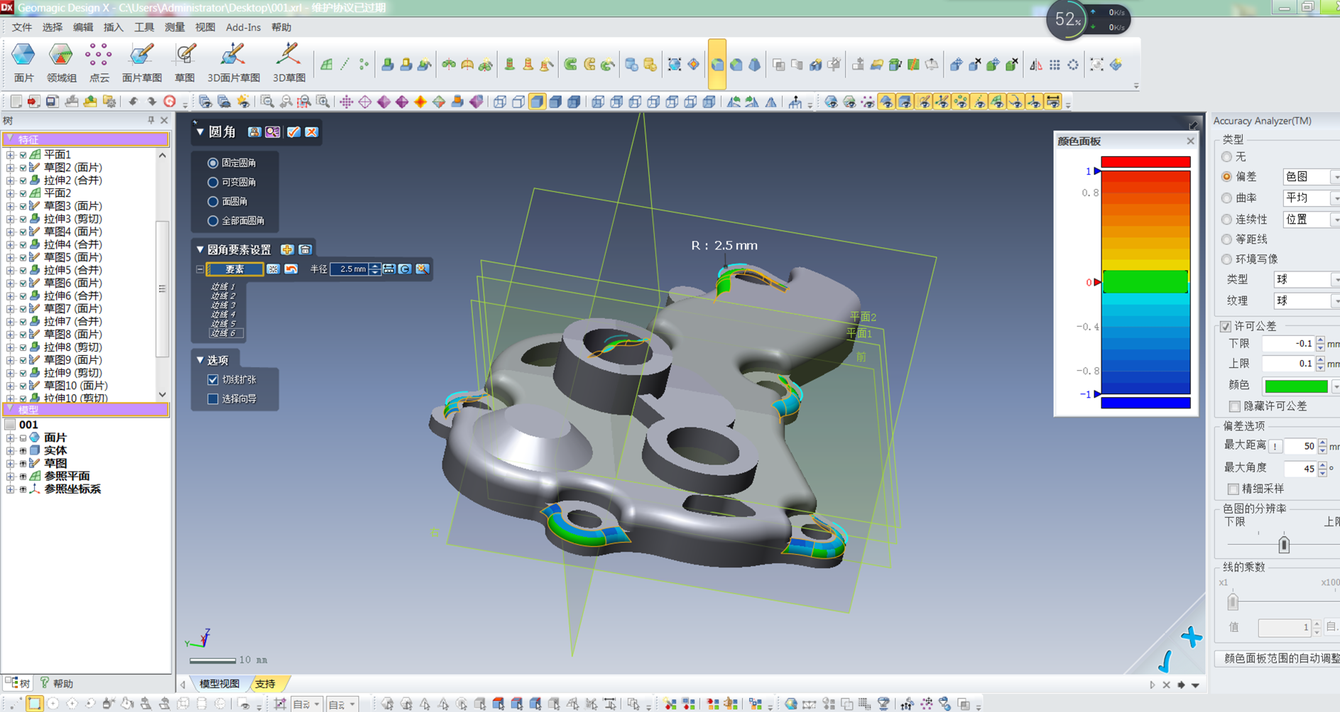Select 草图10 (面片) in the feature tree
Viewport: 1340px width, 712px height.
75,385
